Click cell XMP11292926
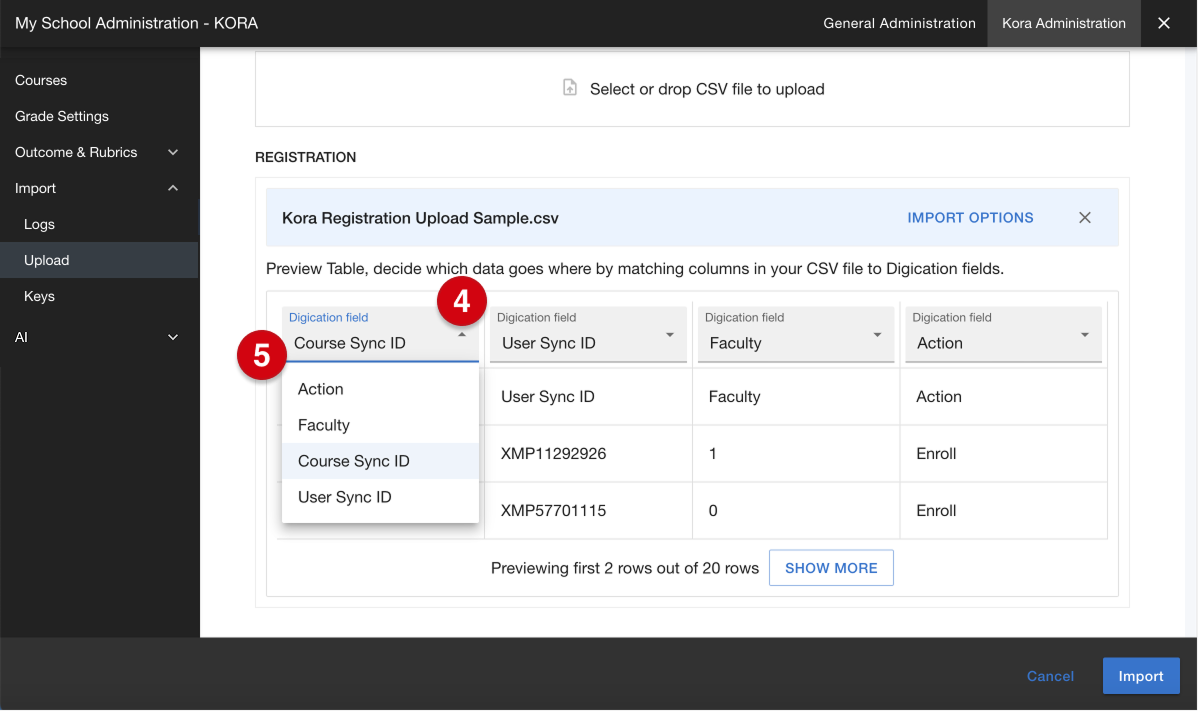Viewport: 1200px width, 711px height. point(588,454)
